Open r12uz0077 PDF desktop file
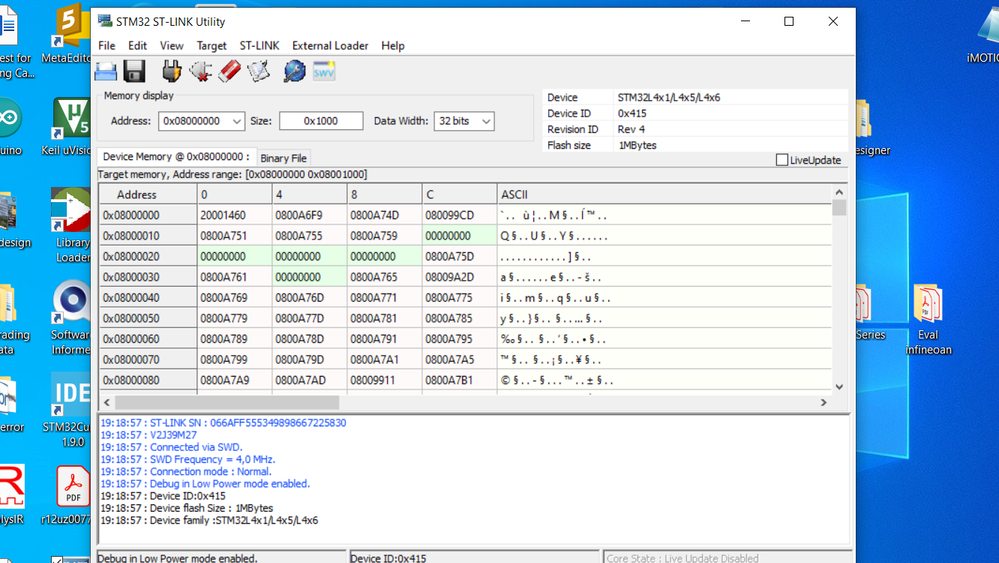This screenshot has height=563, width=999. pos(68,495)
